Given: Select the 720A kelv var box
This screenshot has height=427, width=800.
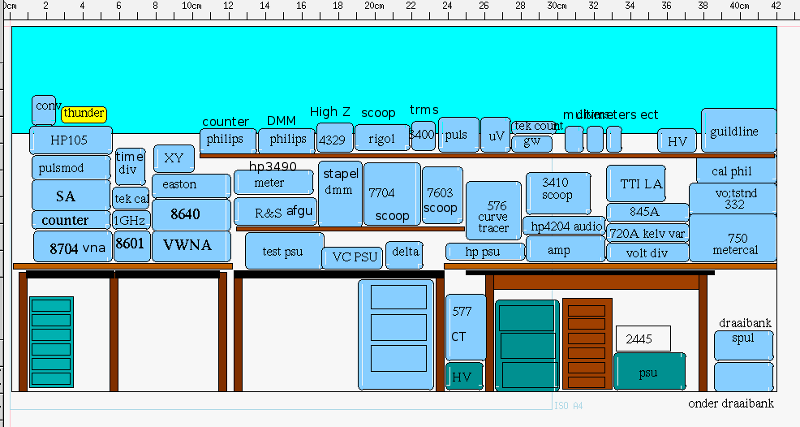Looking at the screenshot, I should click(x=647, y=233).
